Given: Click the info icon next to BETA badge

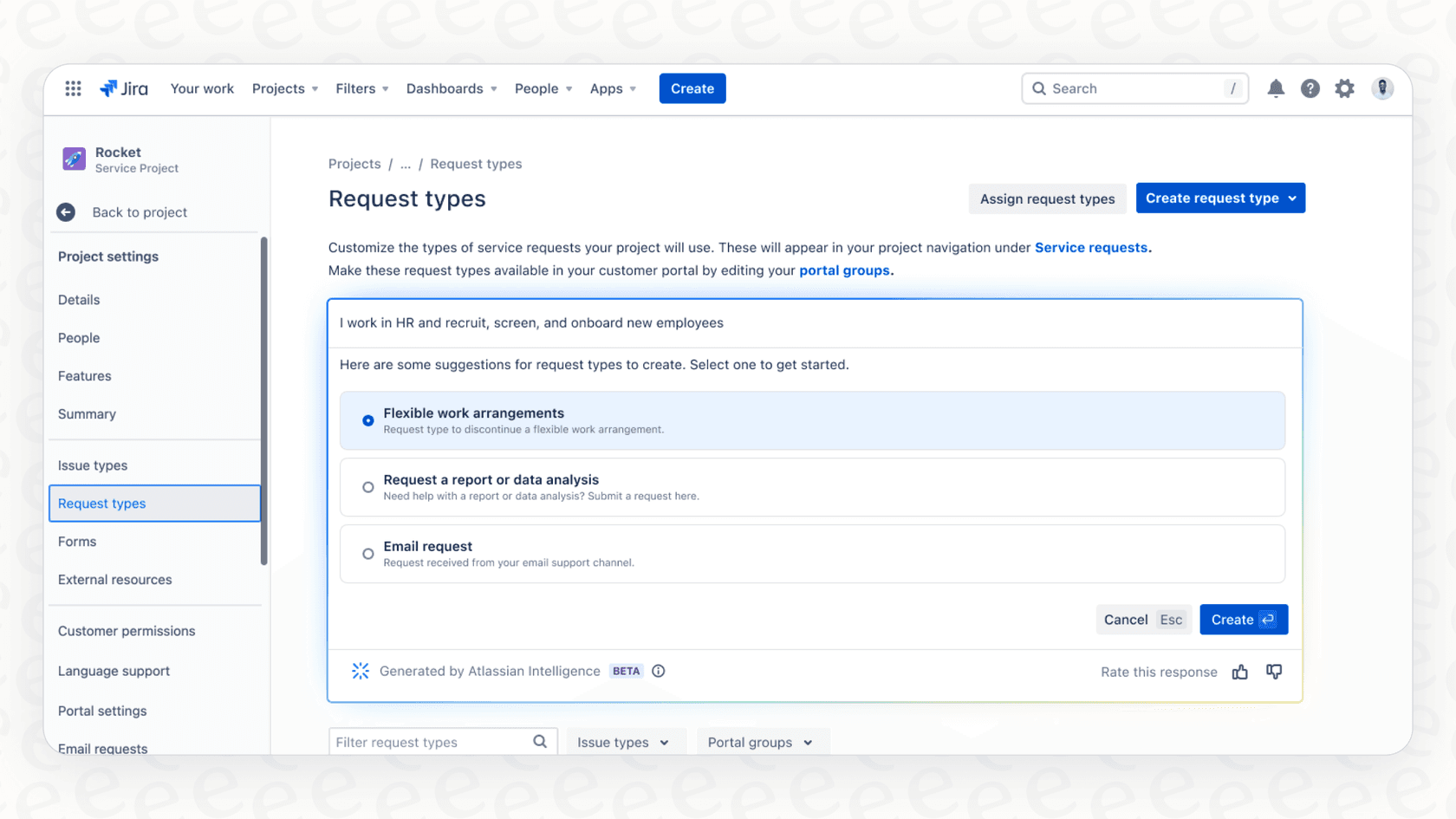Looking at the screenshot, I should [658, 671].
